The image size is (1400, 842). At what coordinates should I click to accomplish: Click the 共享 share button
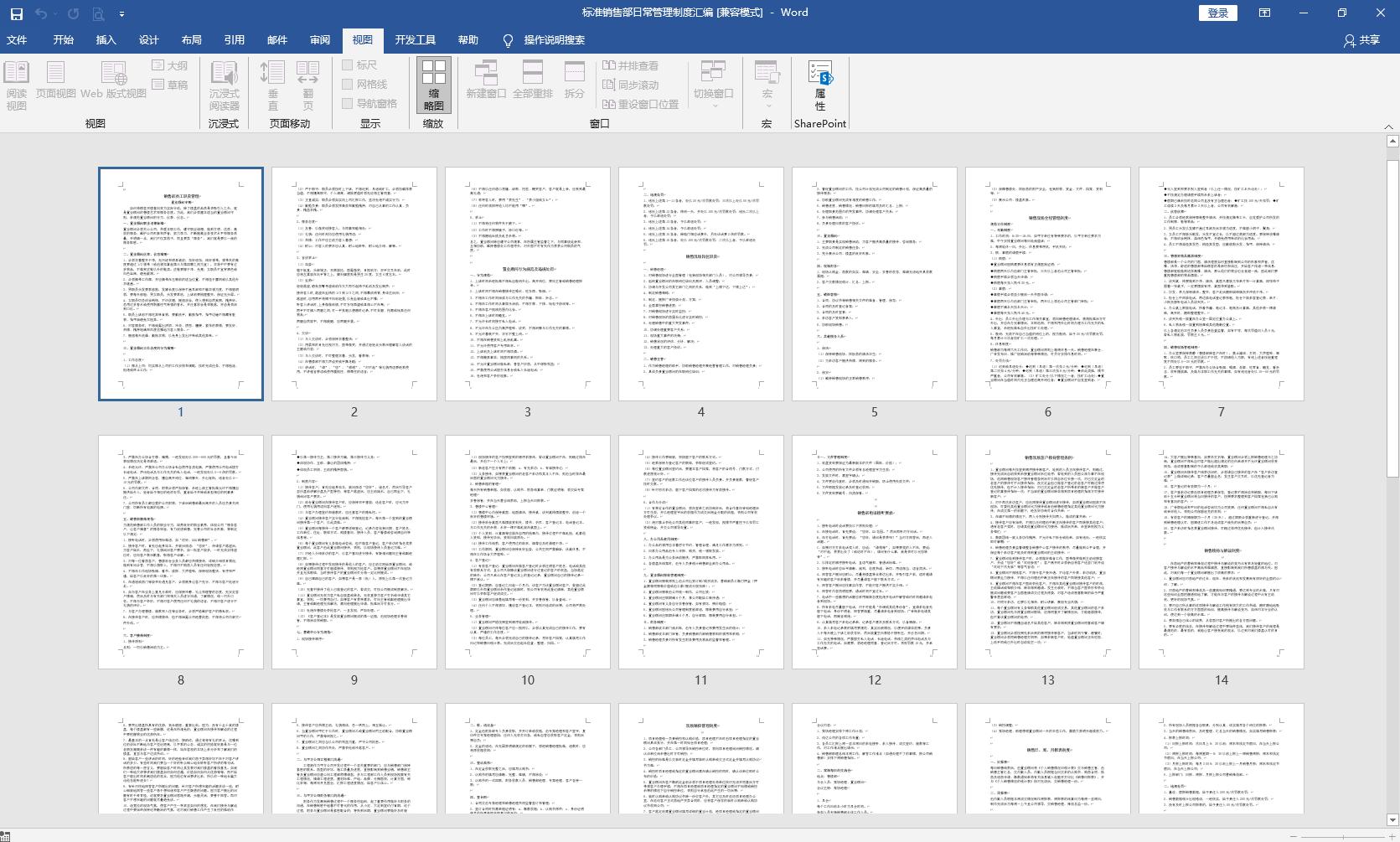1361,40
